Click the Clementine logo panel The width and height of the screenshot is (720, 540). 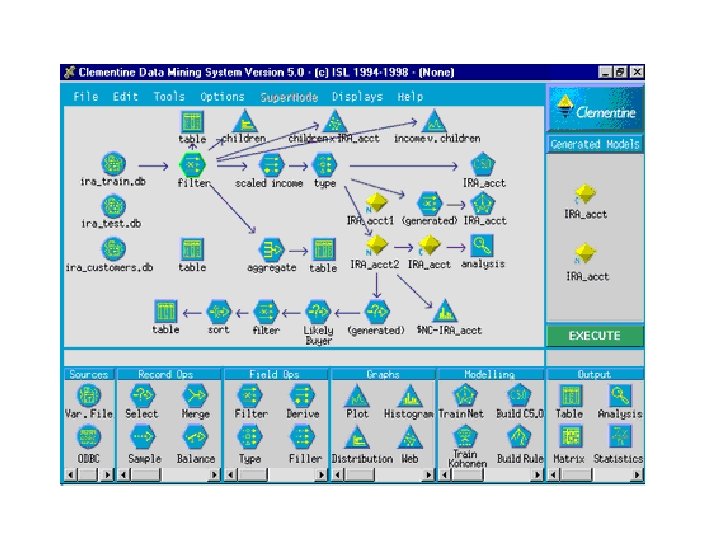595,108
